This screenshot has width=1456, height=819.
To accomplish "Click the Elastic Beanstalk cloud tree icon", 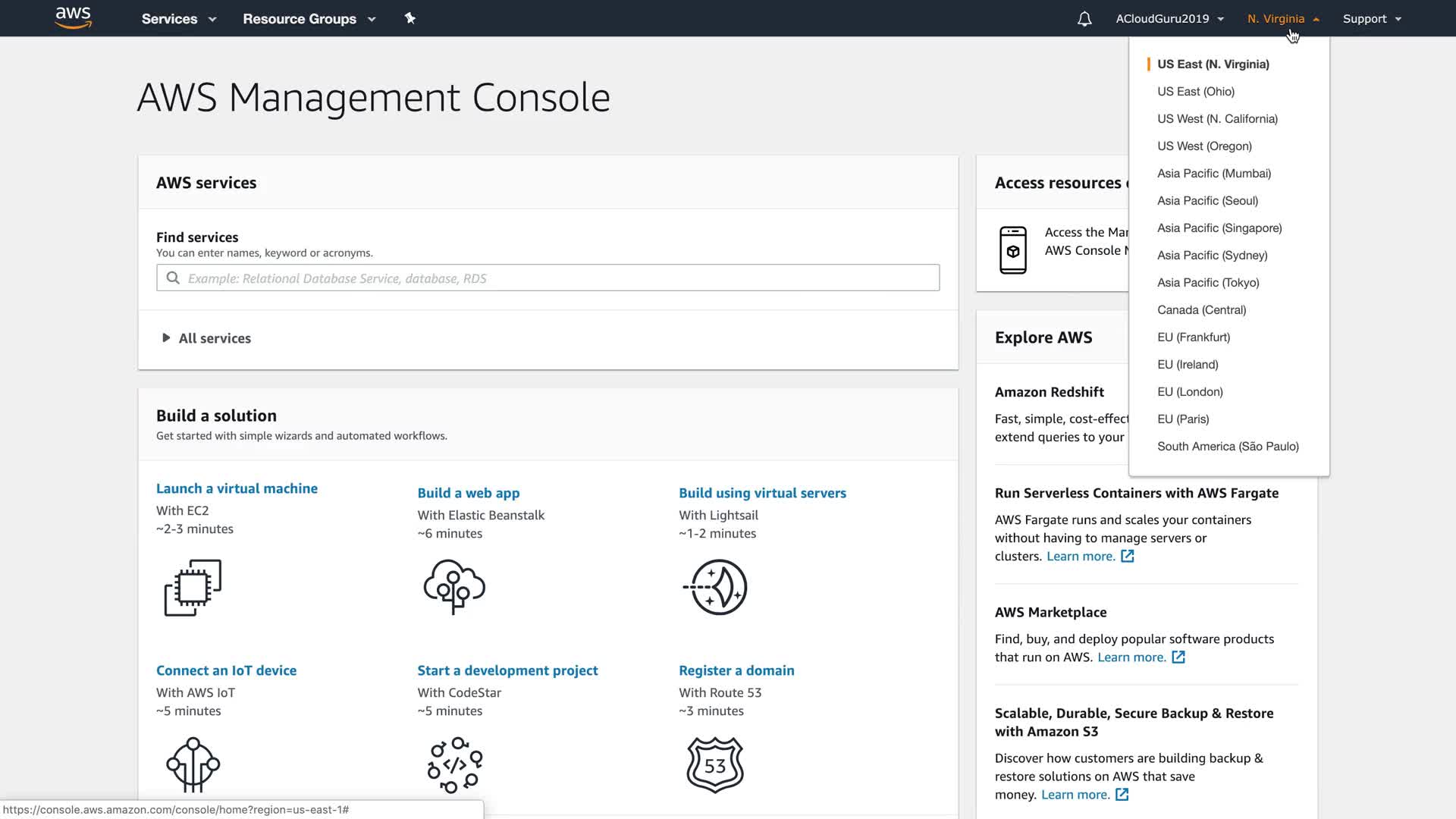I will (x=454, y=586).
